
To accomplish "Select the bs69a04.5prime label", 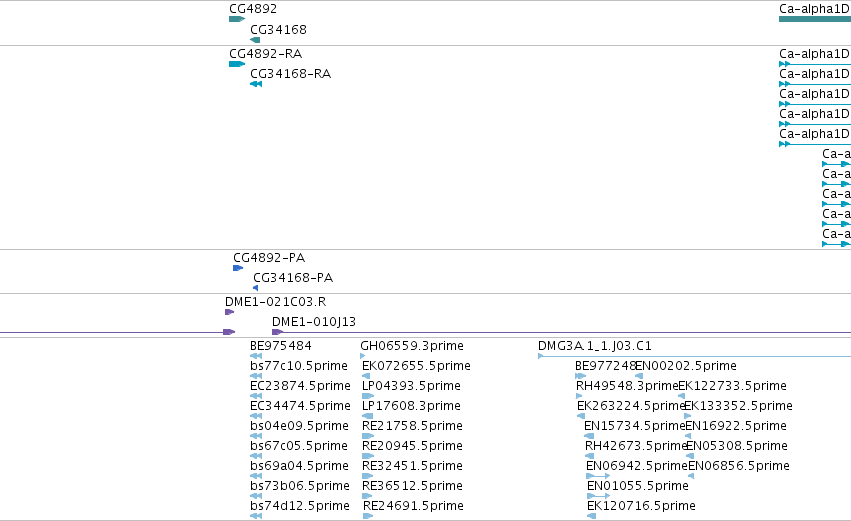I will pos(299,466).
